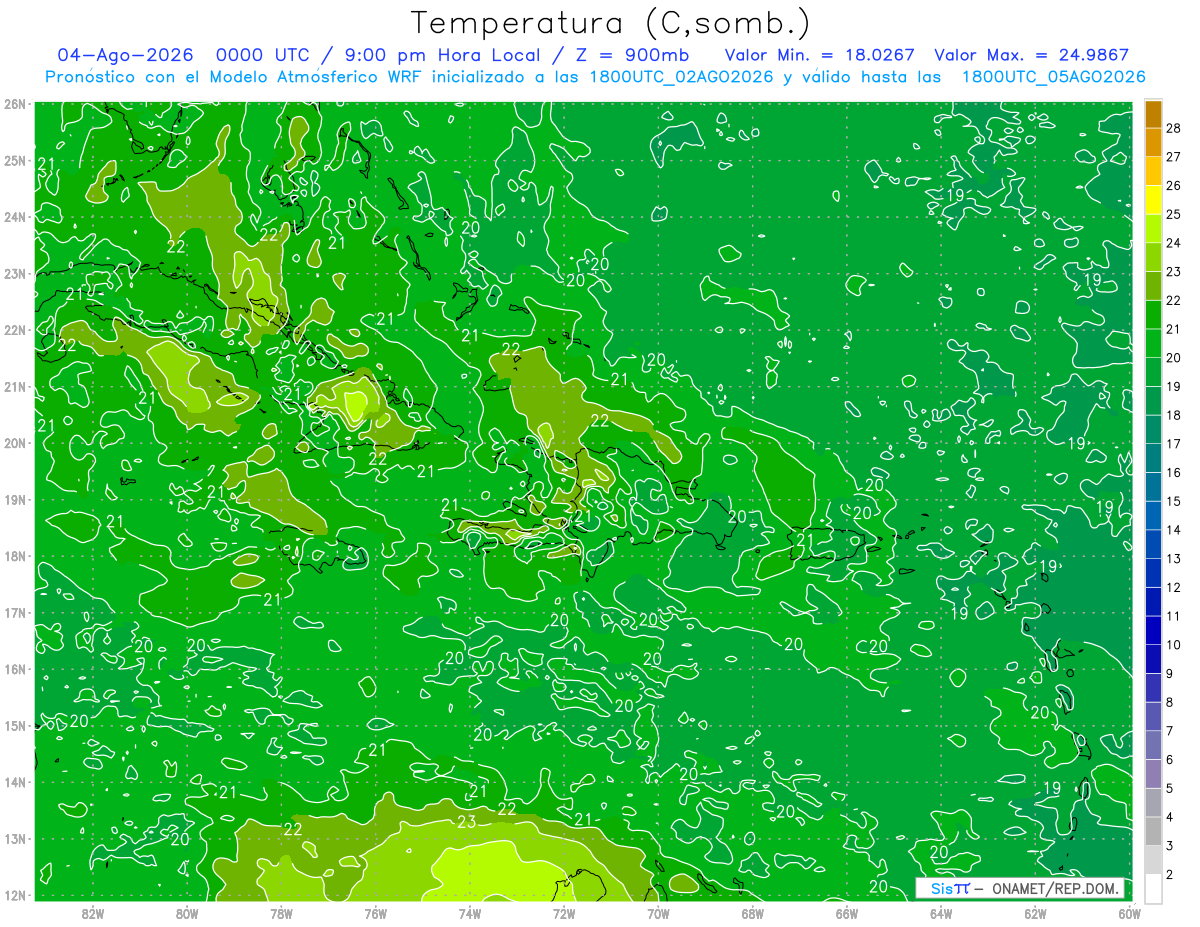Click the '17N' latitude axis label
Screen dimensions: 1200x927
coord(15,612)
